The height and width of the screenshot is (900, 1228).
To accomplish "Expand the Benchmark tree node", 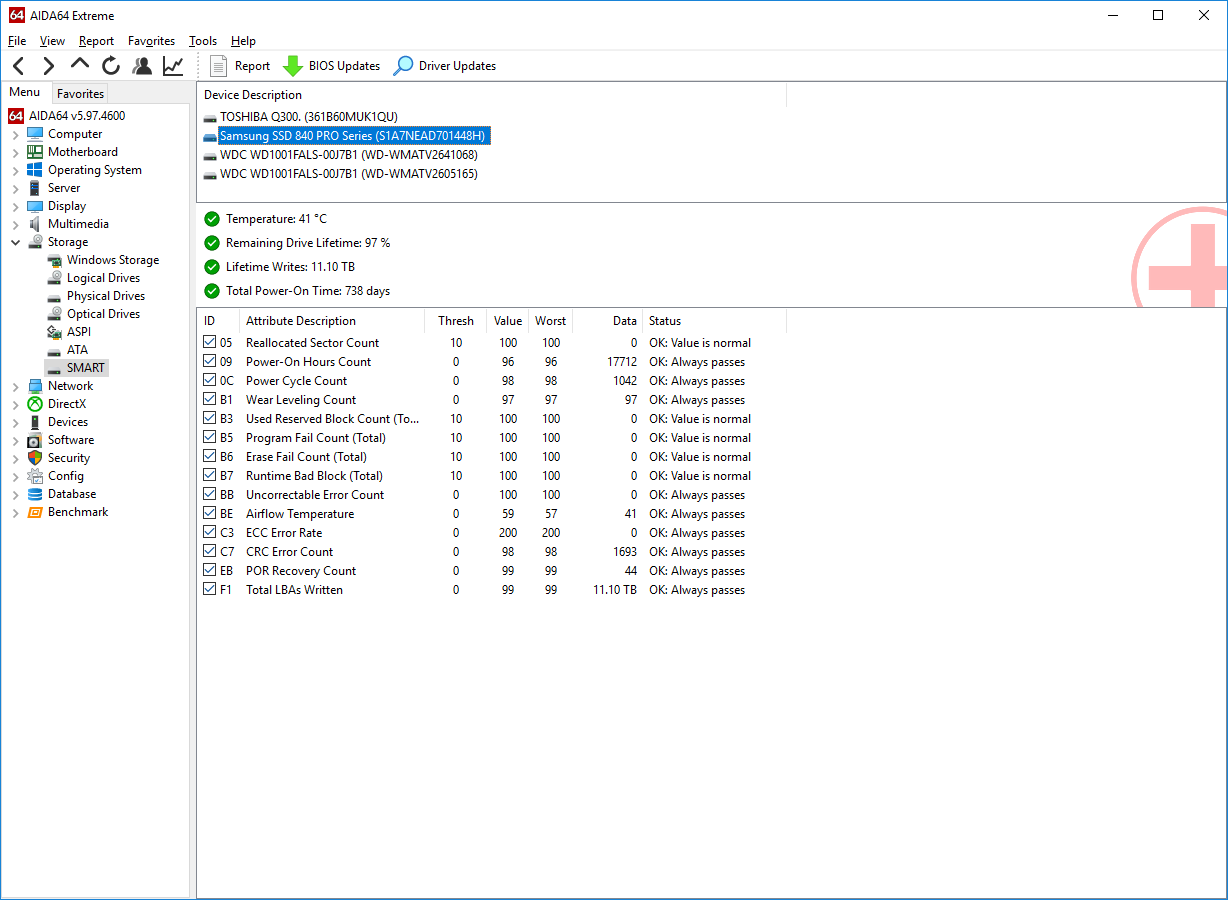I will (15, 512).
